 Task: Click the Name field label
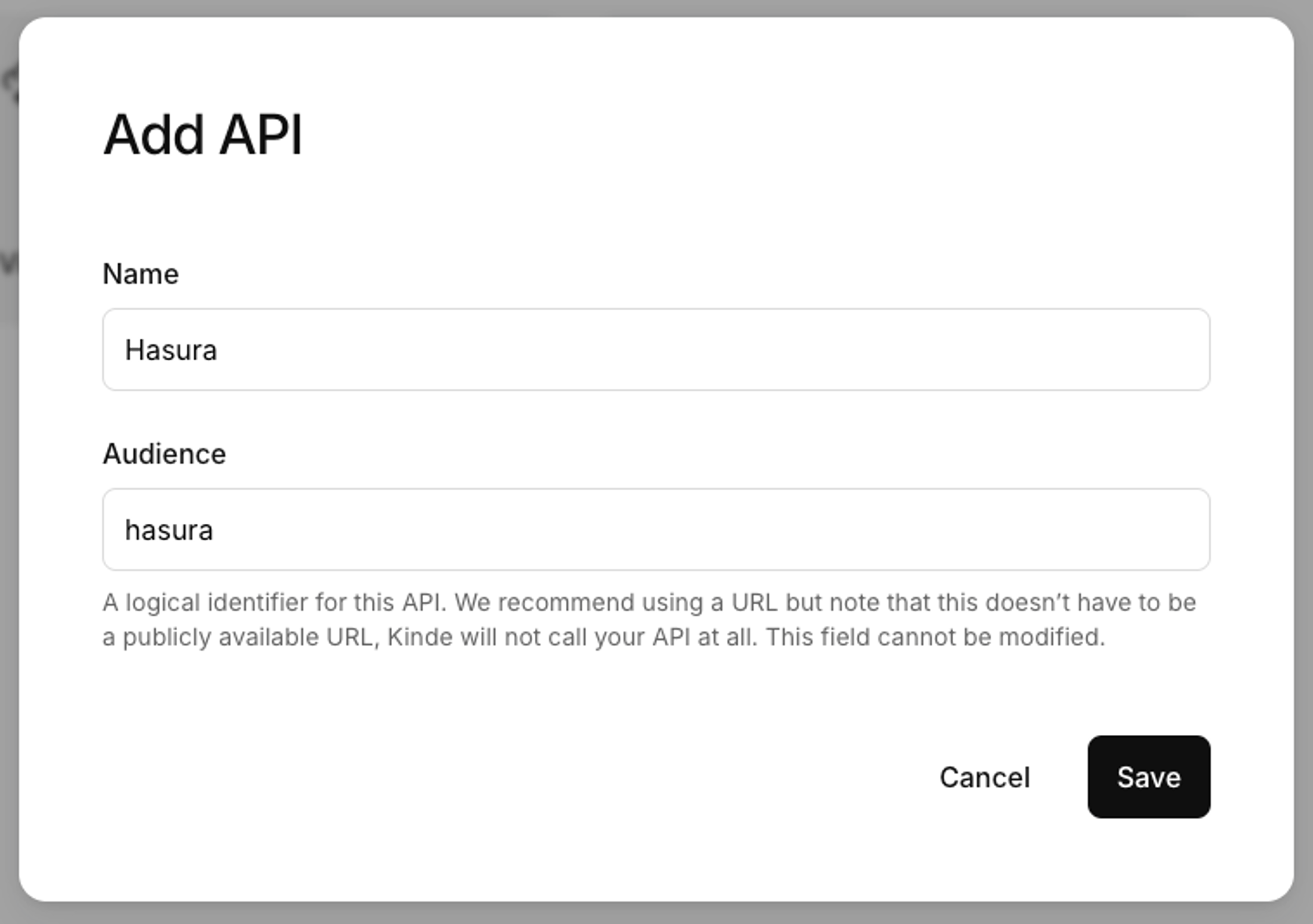pyautogui.click(x=141, y=274)
